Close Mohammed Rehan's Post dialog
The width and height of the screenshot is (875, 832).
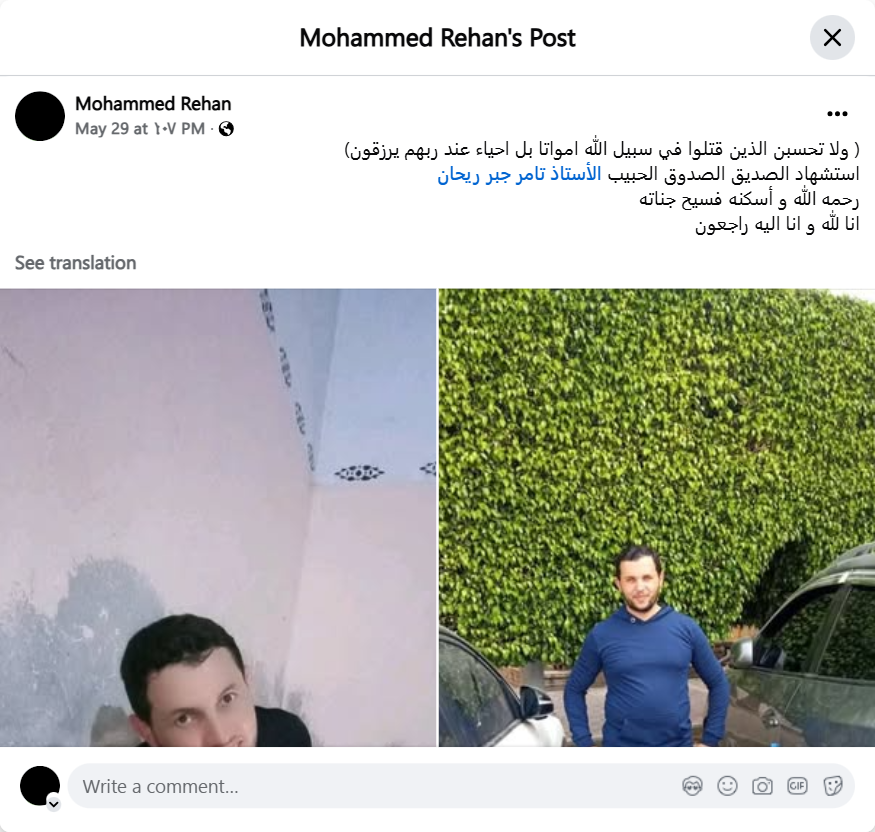(832, 38)
